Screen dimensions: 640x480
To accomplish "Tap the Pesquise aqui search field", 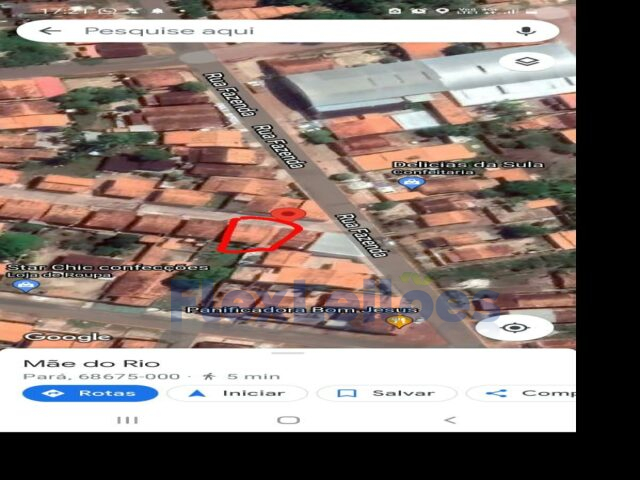I will tap(288, 31).
